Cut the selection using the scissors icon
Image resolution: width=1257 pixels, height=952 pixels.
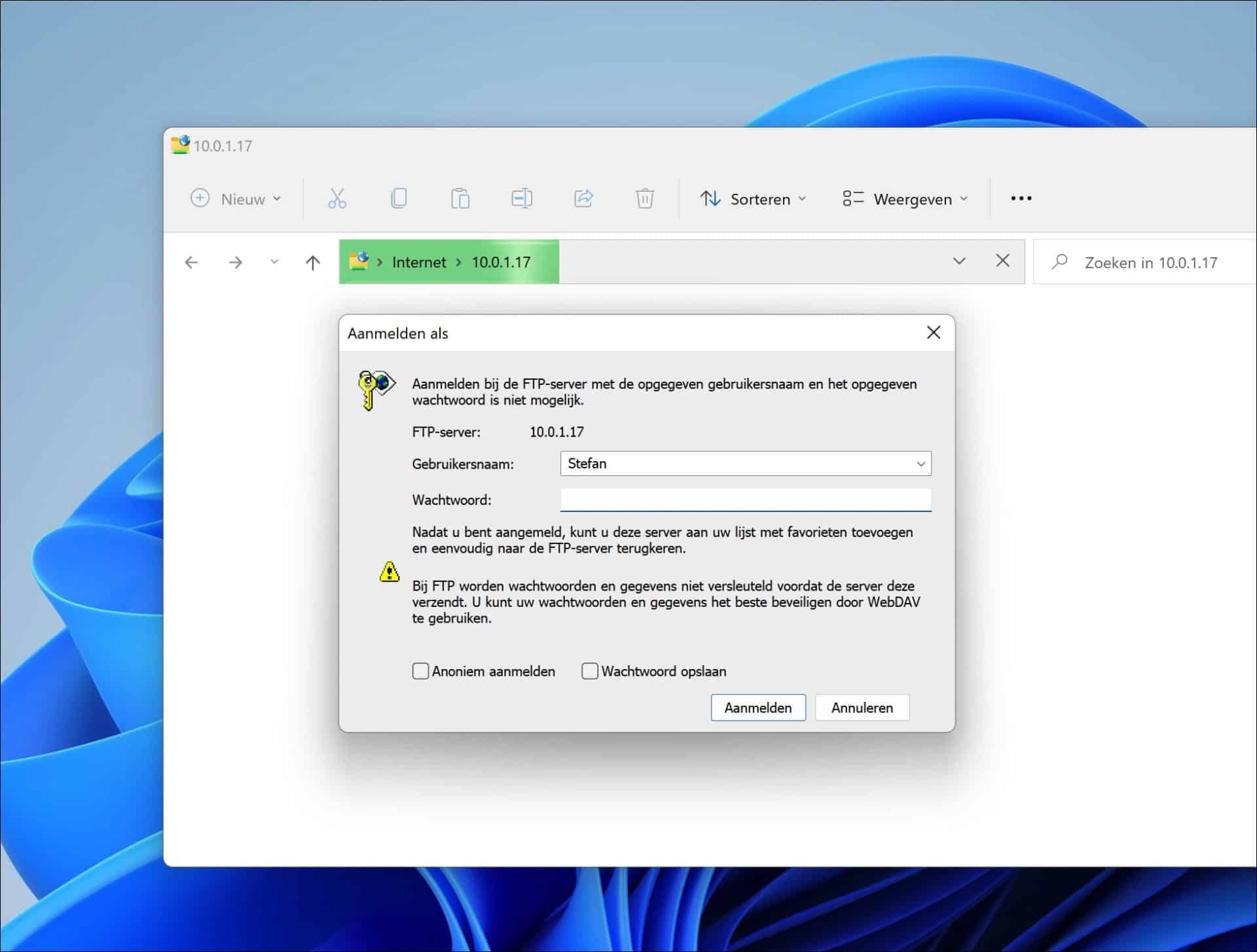(x=337, y=198)
